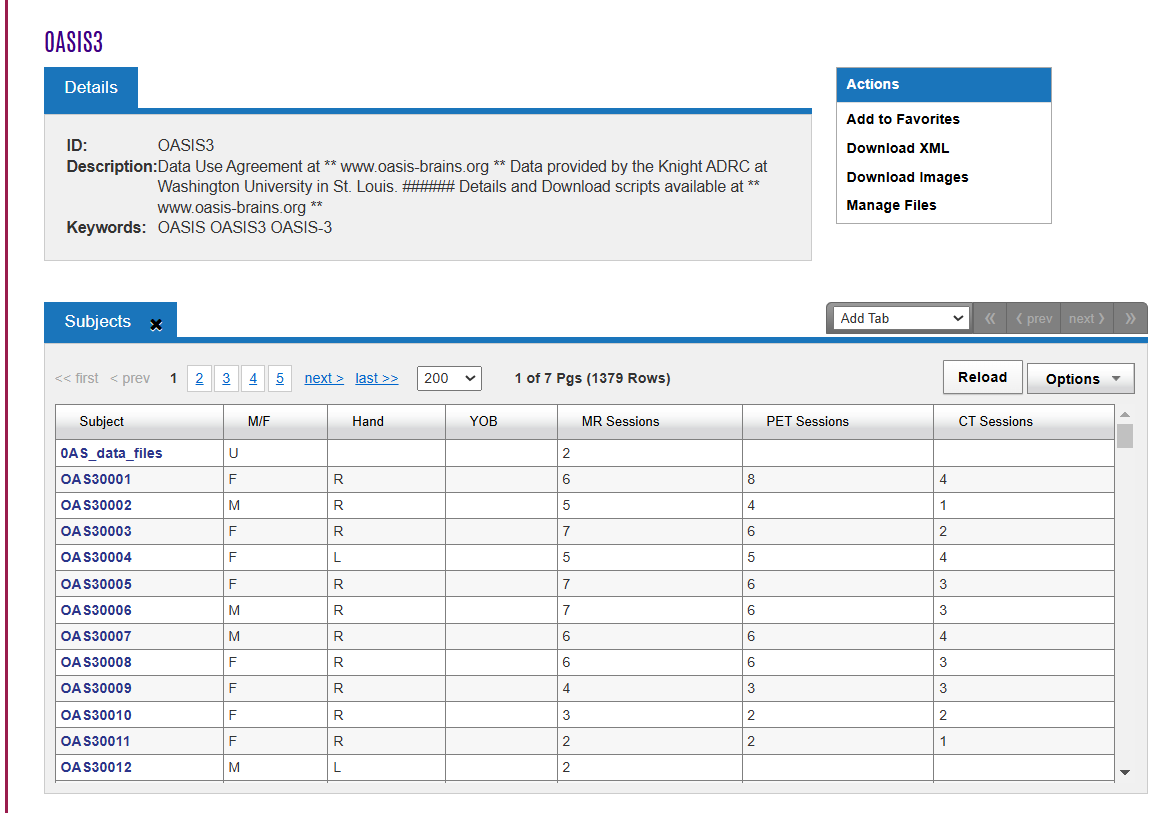Viewport: 1154px width, 813px height.
Task: Choose Manage Files action
Action: [891, 205]
